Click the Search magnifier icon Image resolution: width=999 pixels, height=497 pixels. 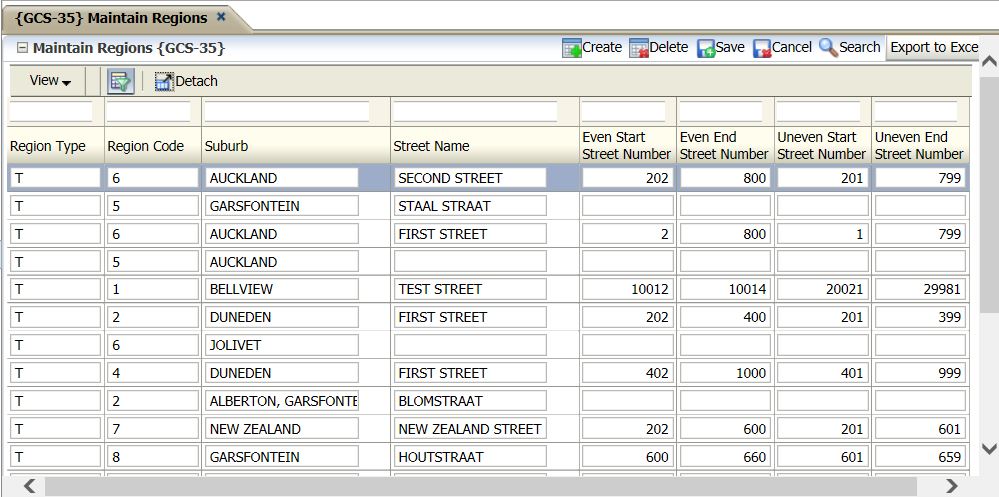828,48
